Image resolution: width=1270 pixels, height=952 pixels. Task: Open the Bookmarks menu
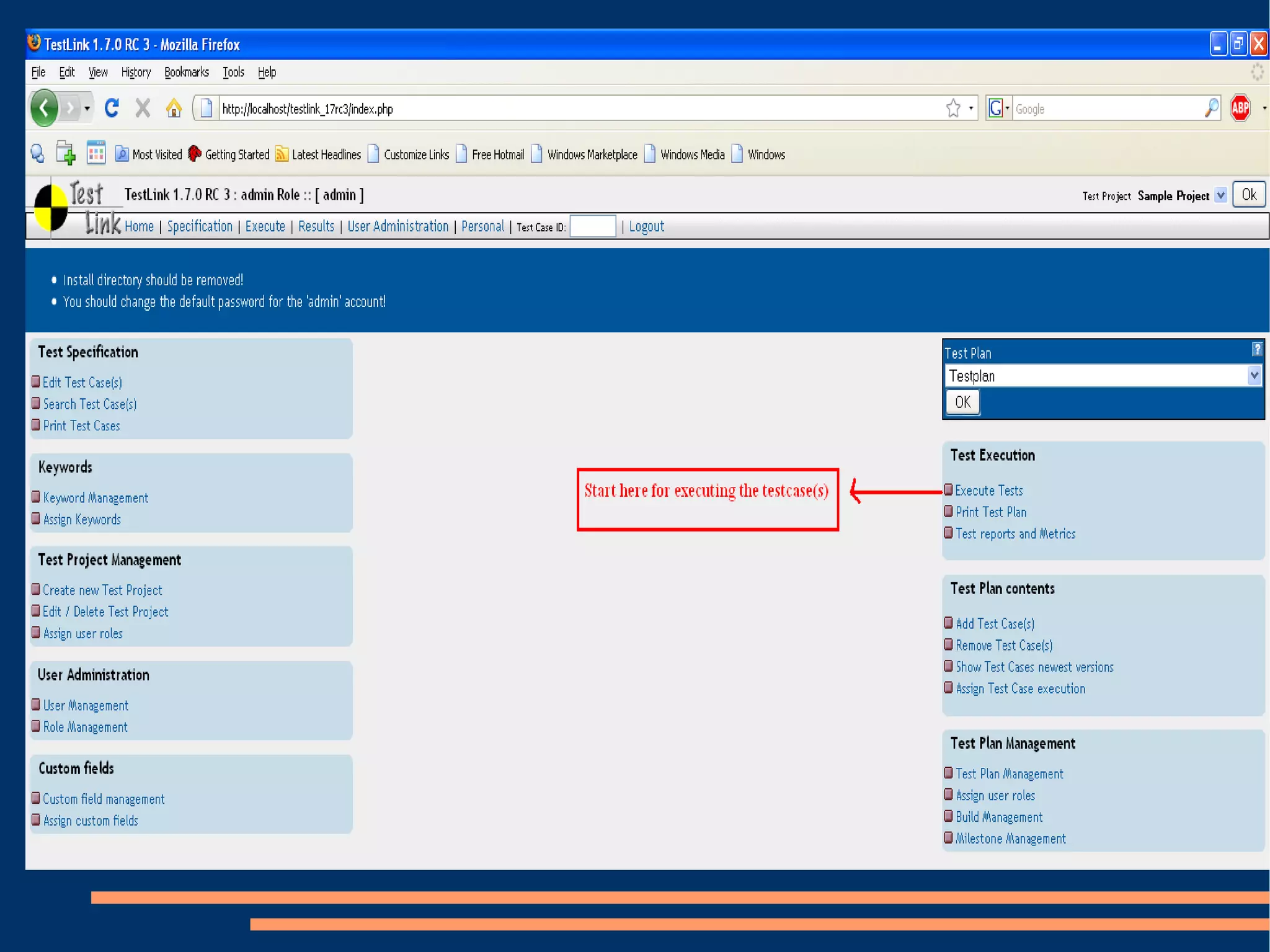coord(187,72)
